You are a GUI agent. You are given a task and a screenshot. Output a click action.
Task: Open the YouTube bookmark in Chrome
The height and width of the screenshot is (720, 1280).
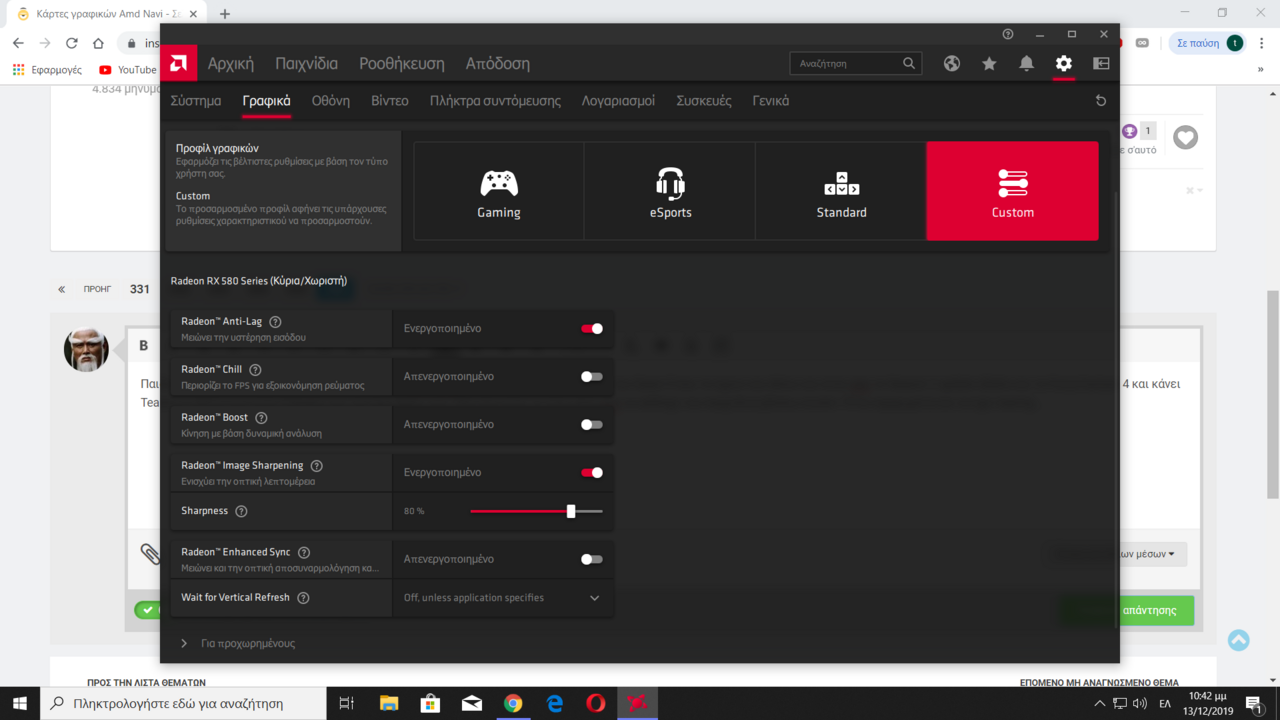point(128,70)
